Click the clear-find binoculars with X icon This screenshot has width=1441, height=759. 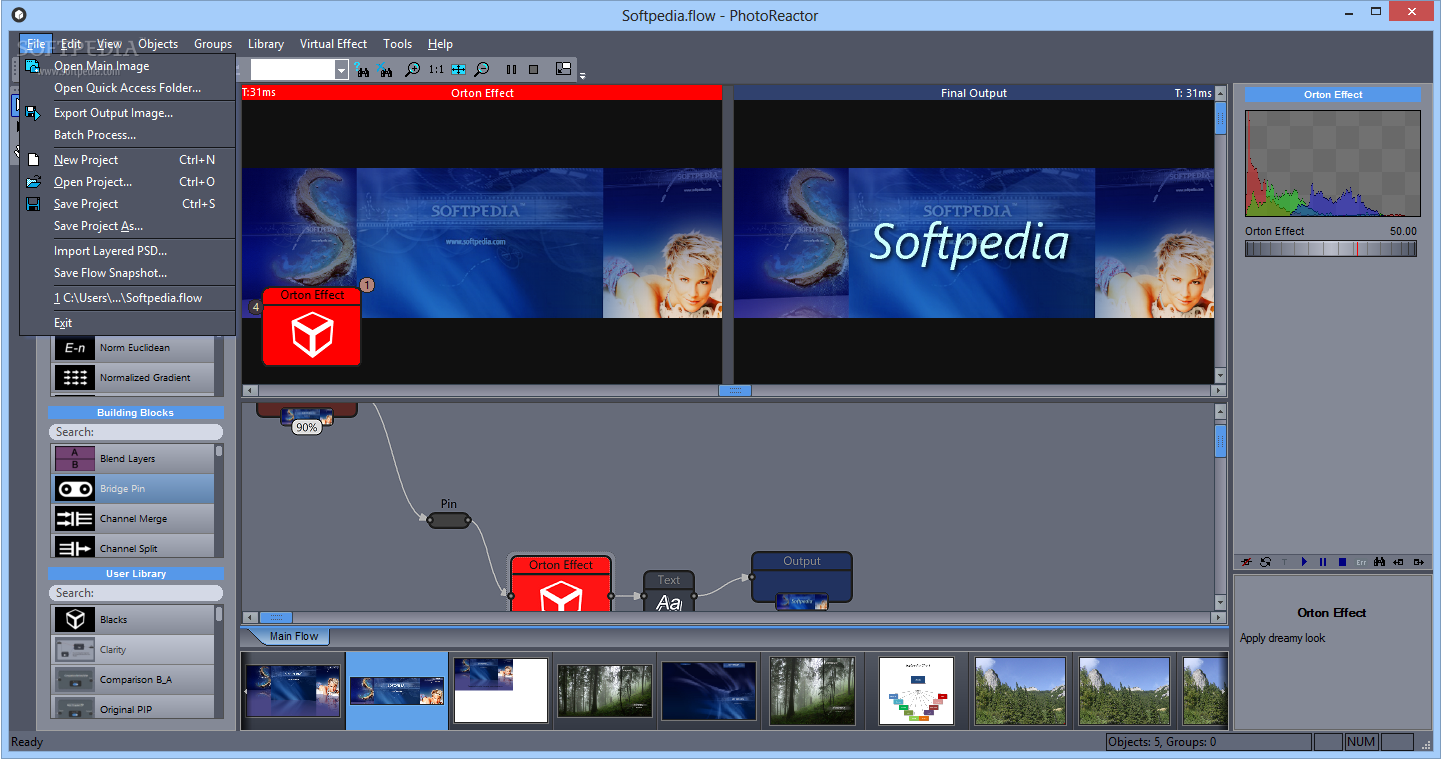coord(384,70)
